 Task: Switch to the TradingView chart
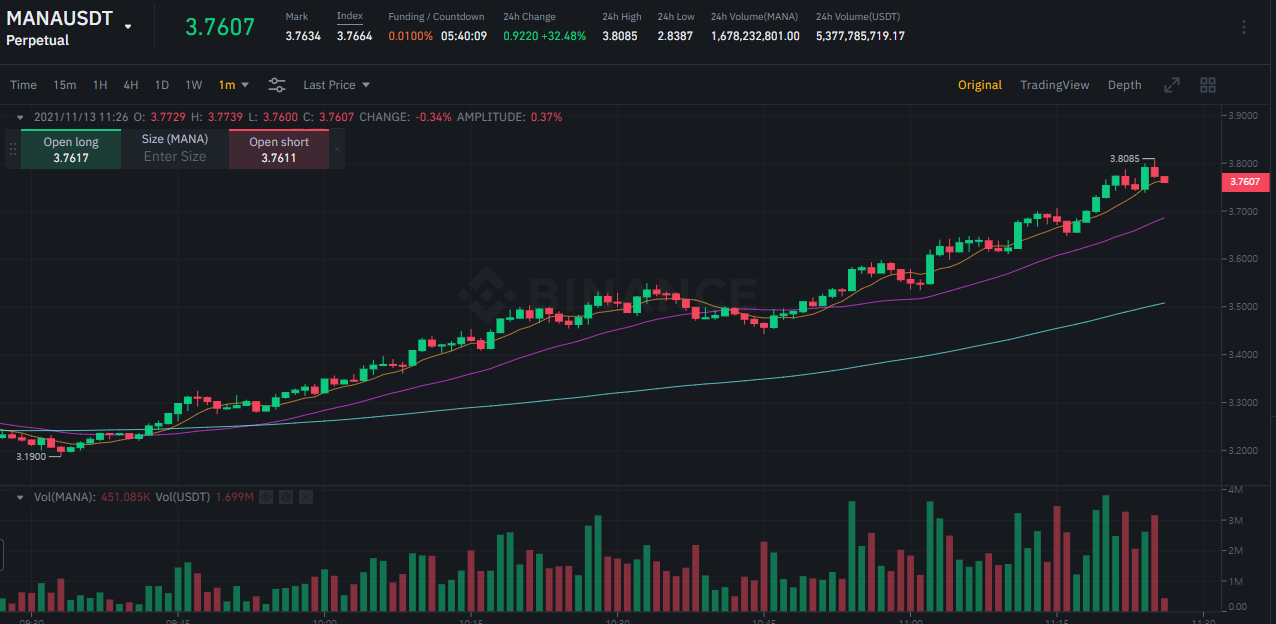tap(1055, 85)
